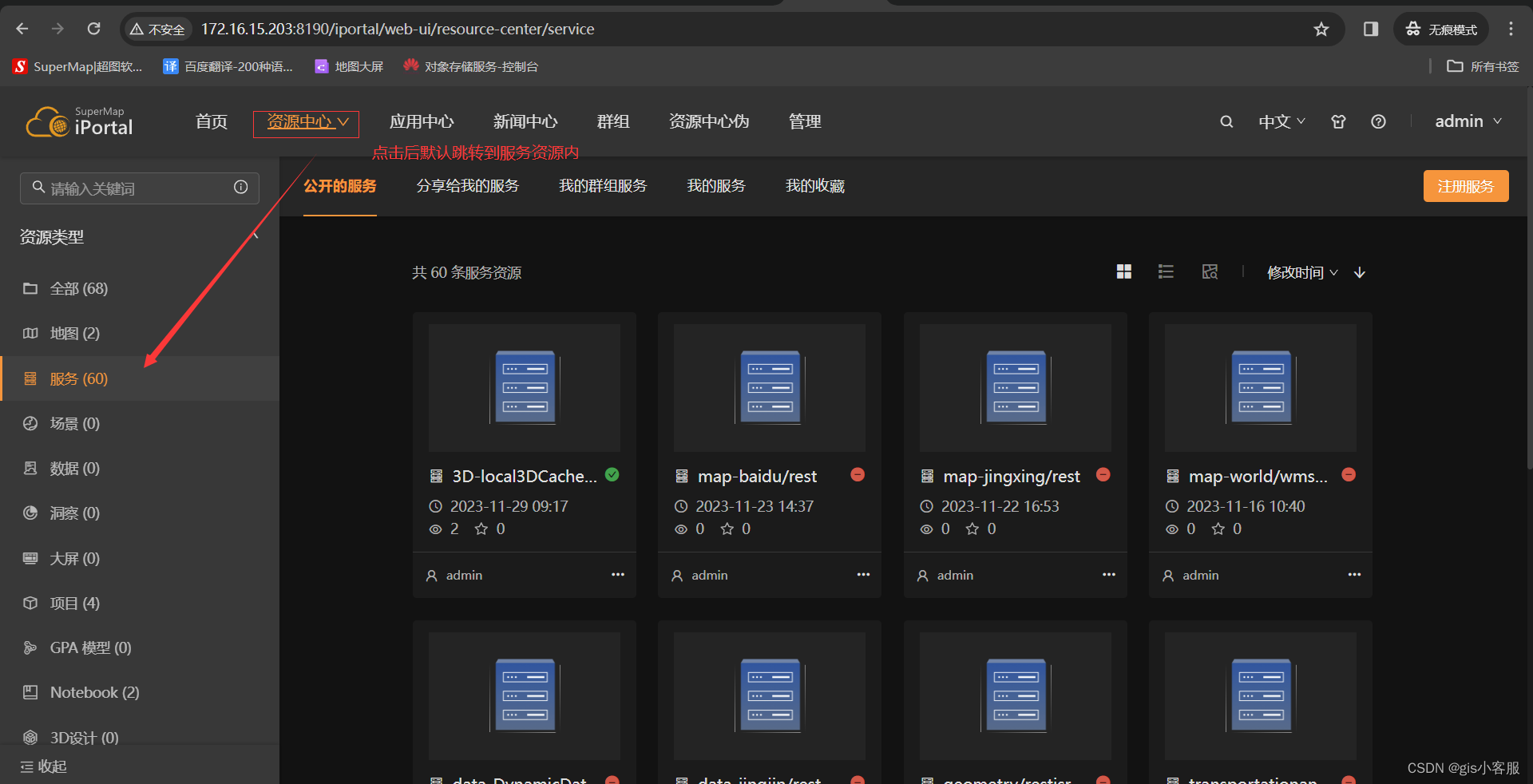Open 群组 navigation item
The width and height of the screenshot is (1533, 784).
click(x=613, y=122)
